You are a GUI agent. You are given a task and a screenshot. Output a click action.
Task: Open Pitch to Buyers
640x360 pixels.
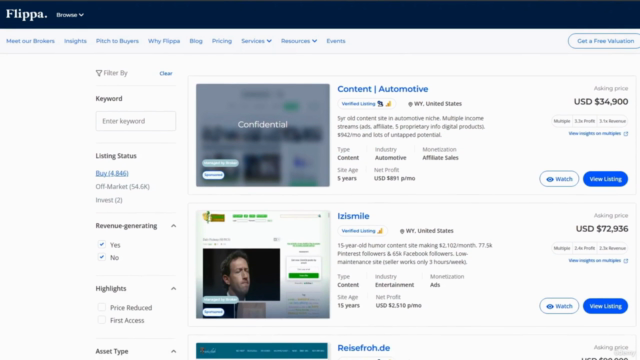click(x=117, y=41)
